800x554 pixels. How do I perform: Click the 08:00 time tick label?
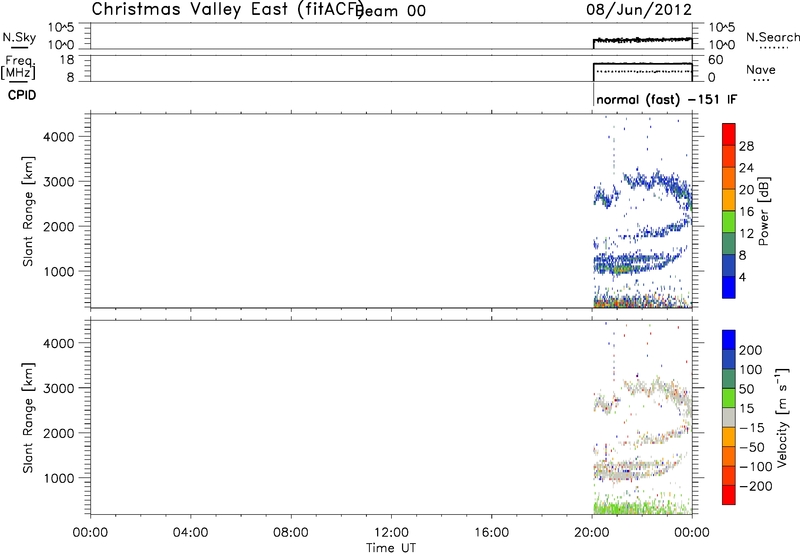[290, 533]
